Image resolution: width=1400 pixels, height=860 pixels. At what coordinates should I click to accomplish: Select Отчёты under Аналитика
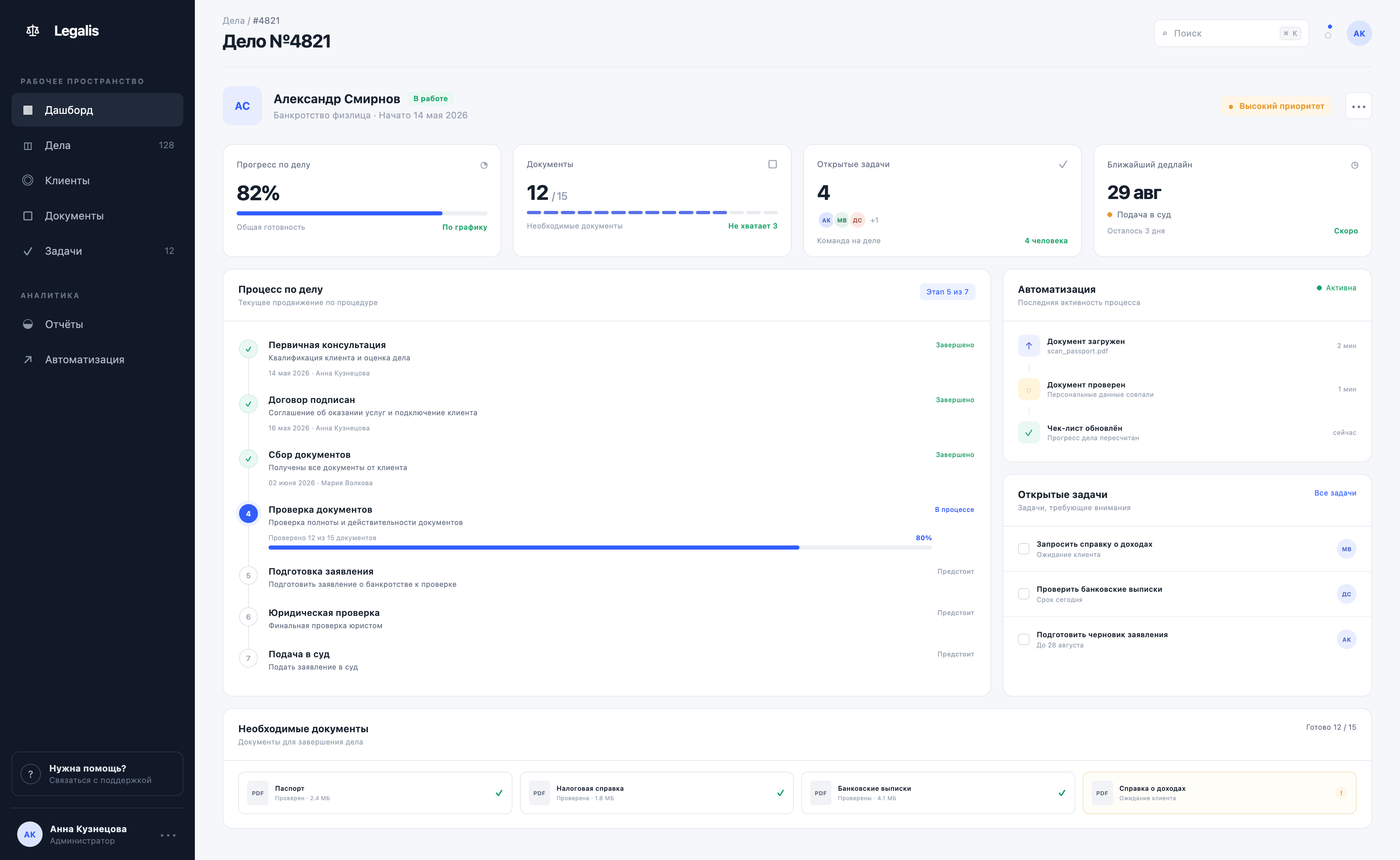click(97, 324)
